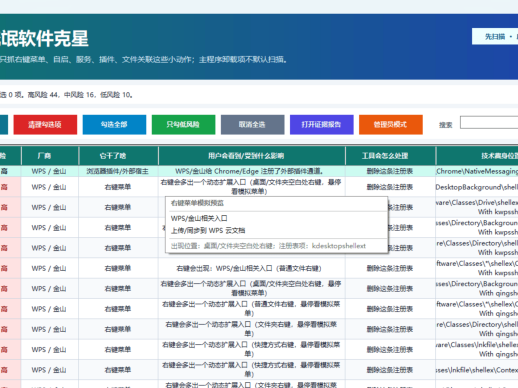Viewport: 518px width, 388px height.
Task: Click the 高风险 44 status summary text
Action: pos(43,95)
